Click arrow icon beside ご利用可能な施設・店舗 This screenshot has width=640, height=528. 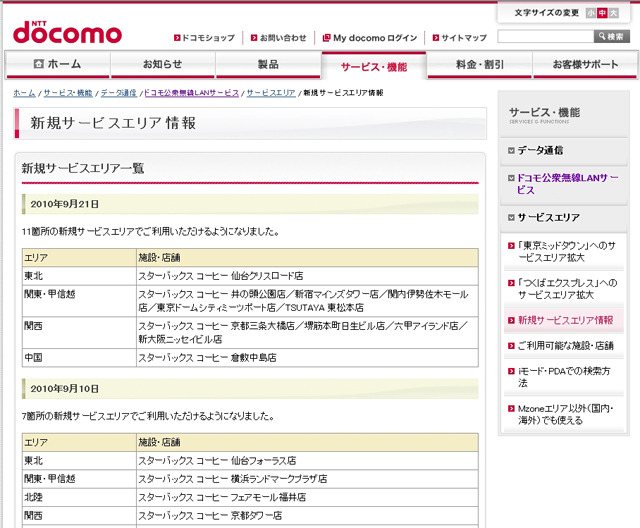point(511,346)
